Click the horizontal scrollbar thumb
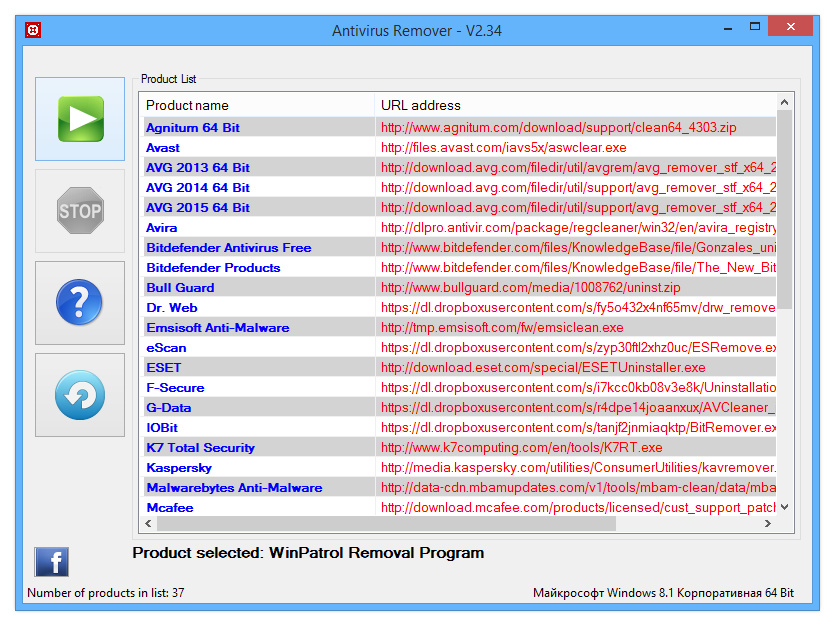 (x=386, y=524)
